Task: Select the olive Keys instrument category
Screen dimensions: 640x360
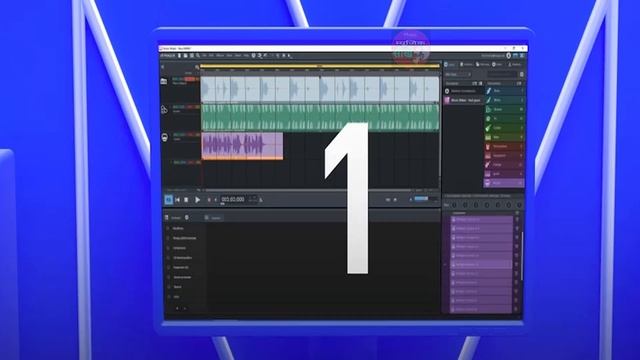Action: 504,137
